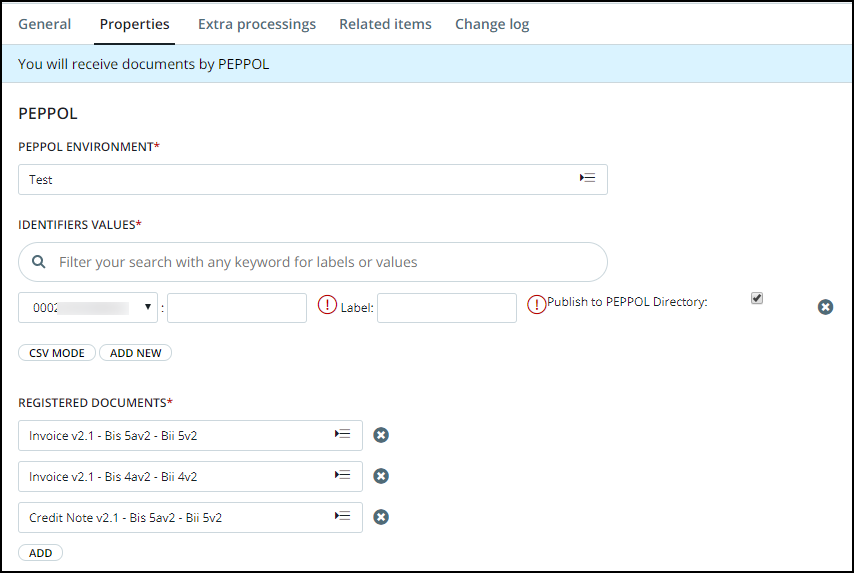Click the PEPPOL section heading
854x573 pixels.
[x=48, y=113]
